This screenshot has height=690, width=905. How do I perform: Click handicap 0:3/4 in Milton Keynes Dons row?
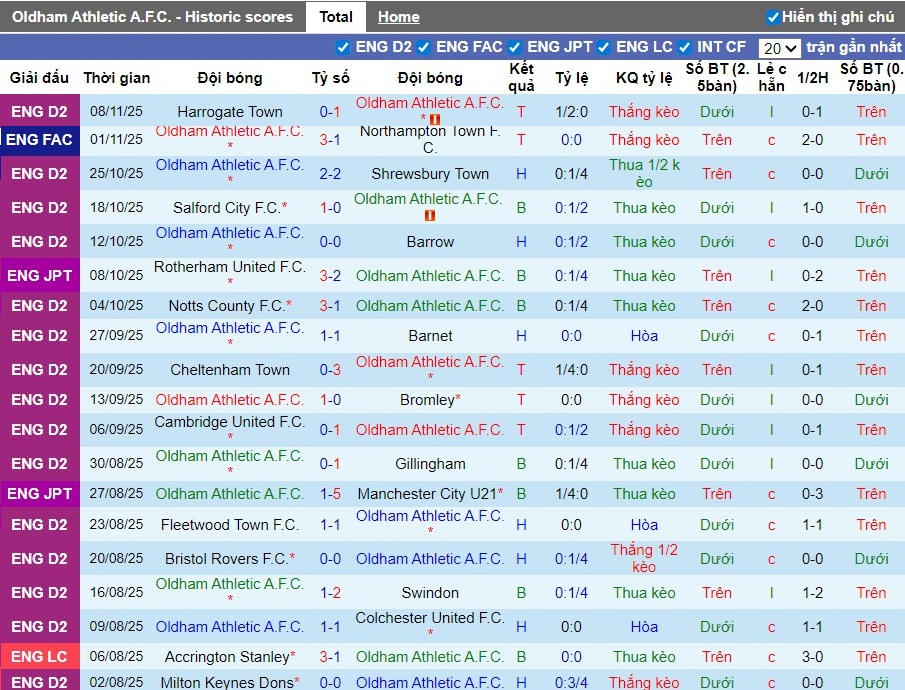571,682
